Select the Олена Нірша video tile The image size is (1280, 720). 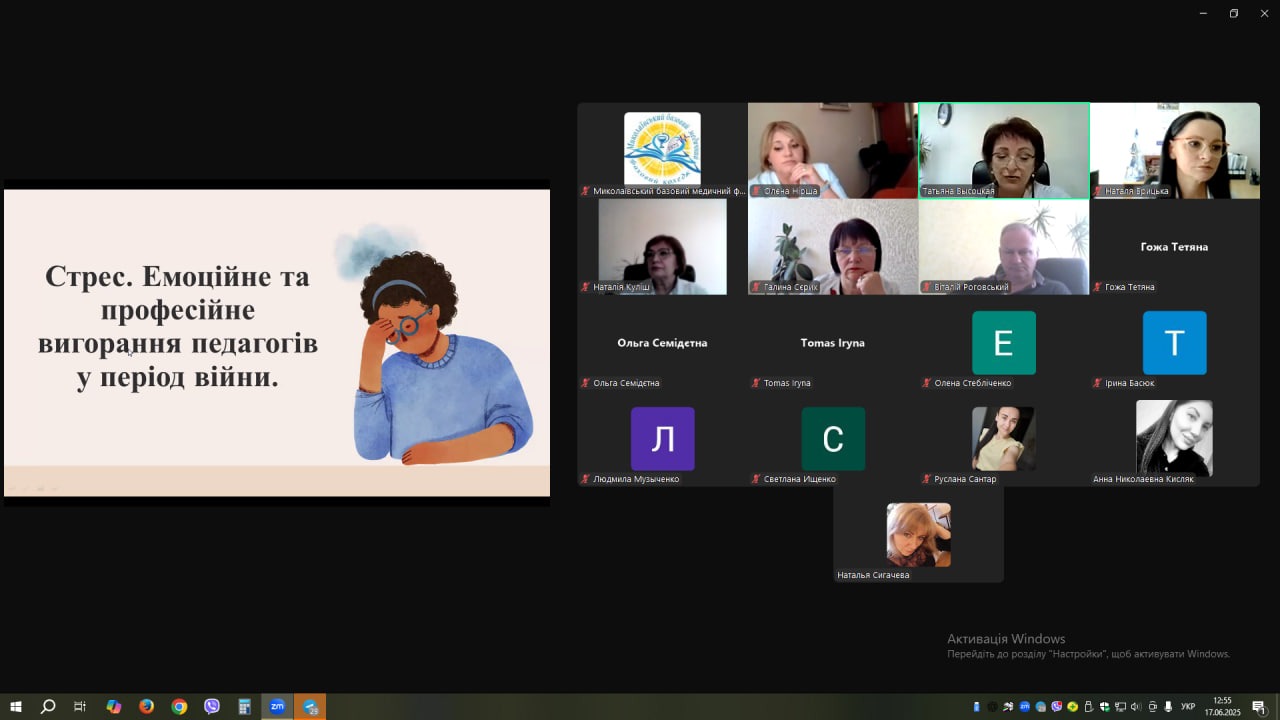pos(832,150)
